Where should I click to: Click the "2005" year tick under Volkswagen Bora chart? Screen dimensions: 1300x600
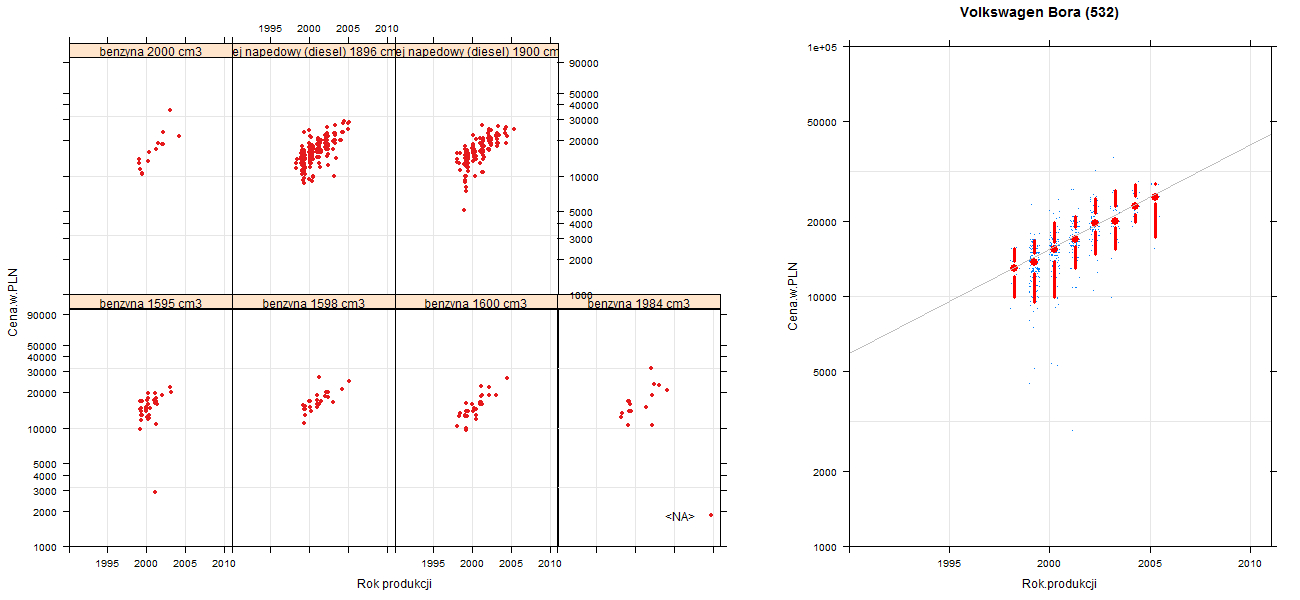1150,564
